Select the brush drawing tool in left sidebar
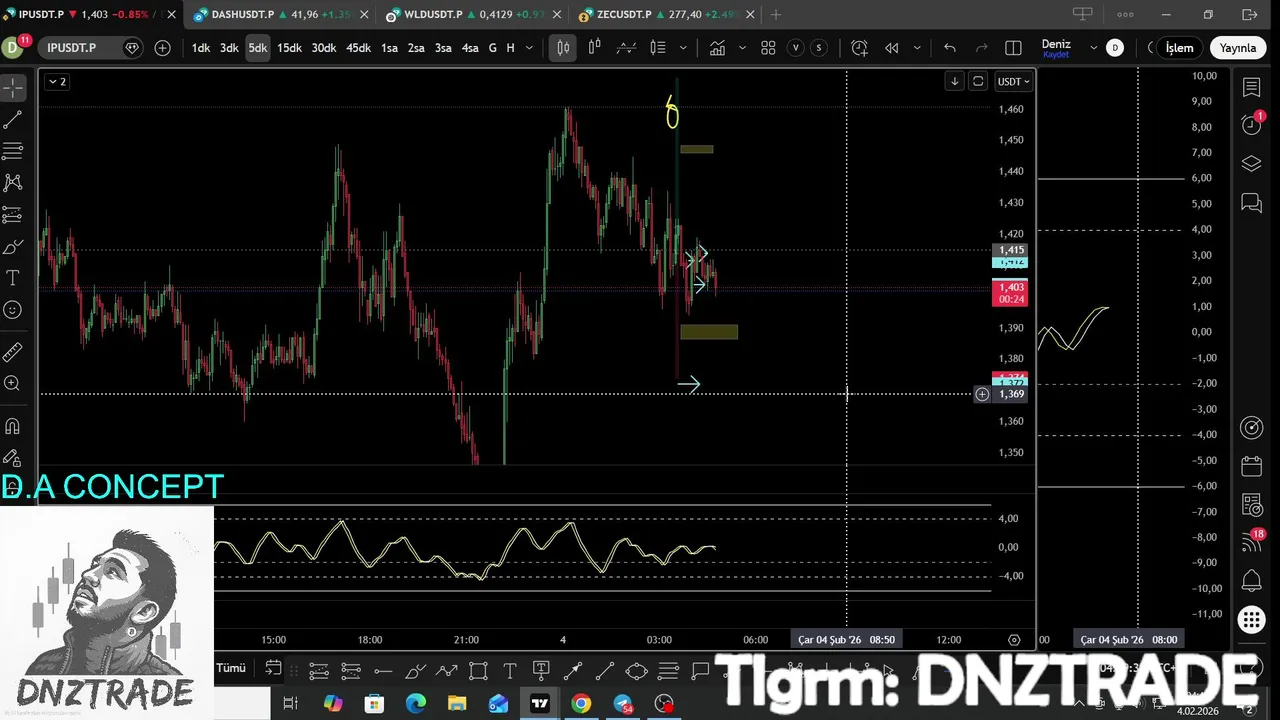1280x720 pixels. tap(13, 247)
